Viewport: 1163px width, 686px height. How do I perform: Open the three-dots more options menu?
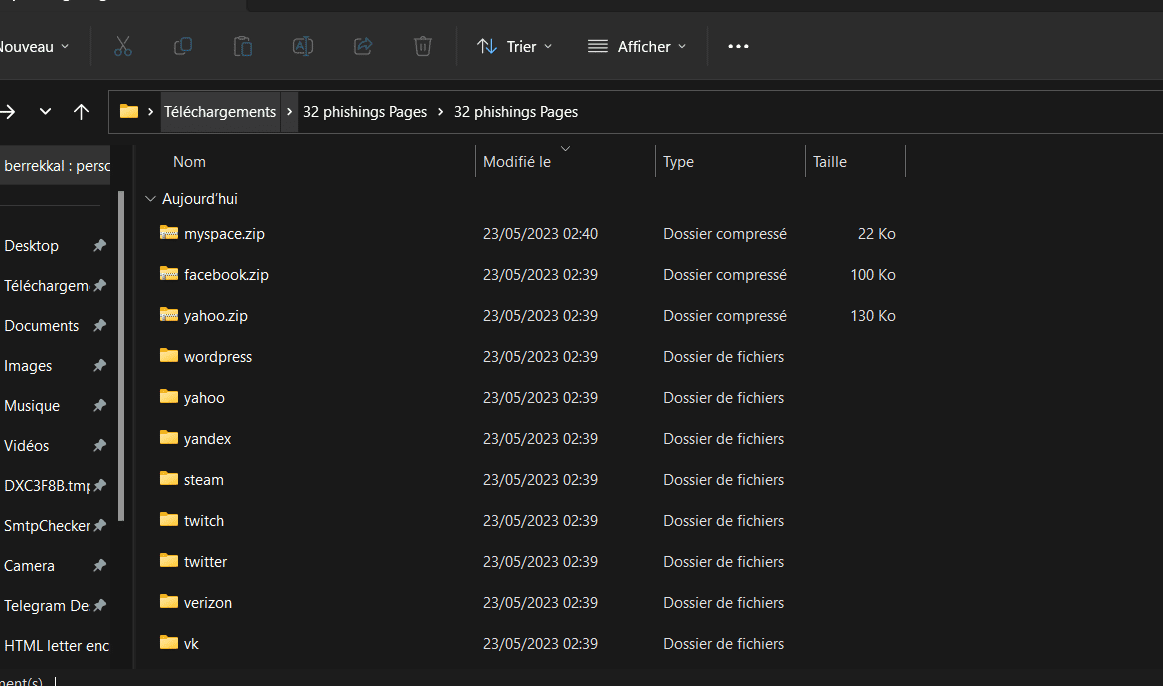(x=738, y=46)
